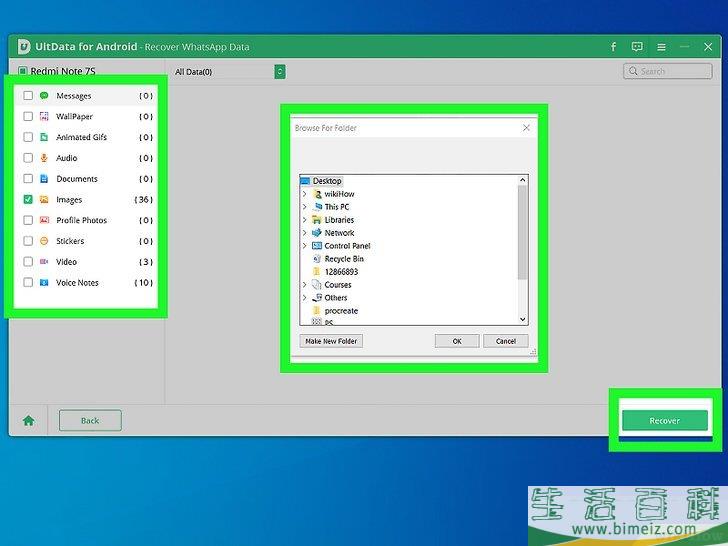The height and width of the screenshot is (546, 728).
Task: Click the Control Panel icon
Action: tap(317, 246)
